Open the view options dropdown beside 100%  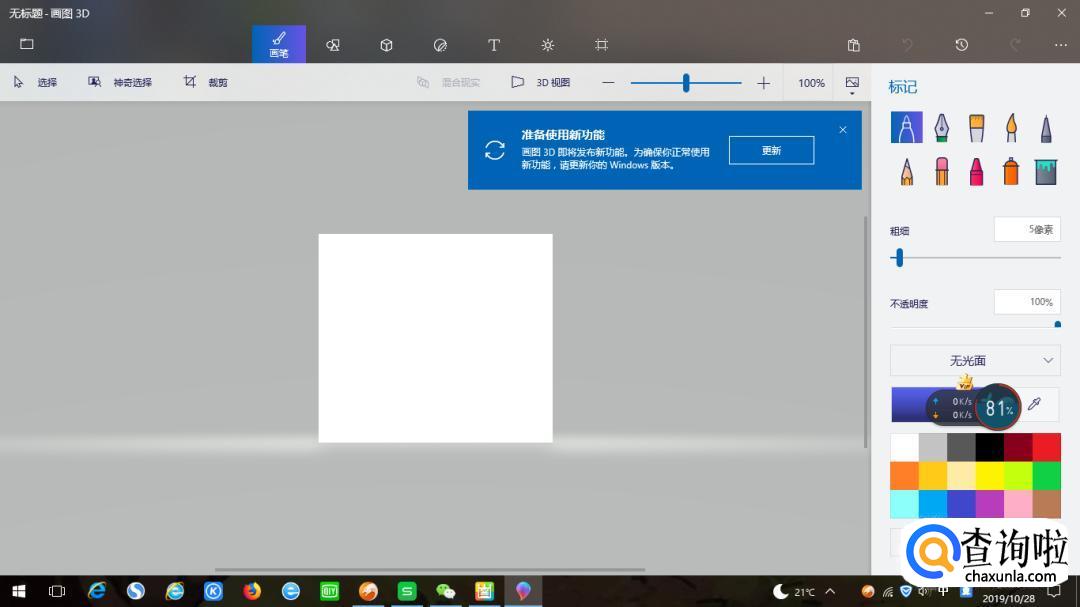(x=852, y=85)
